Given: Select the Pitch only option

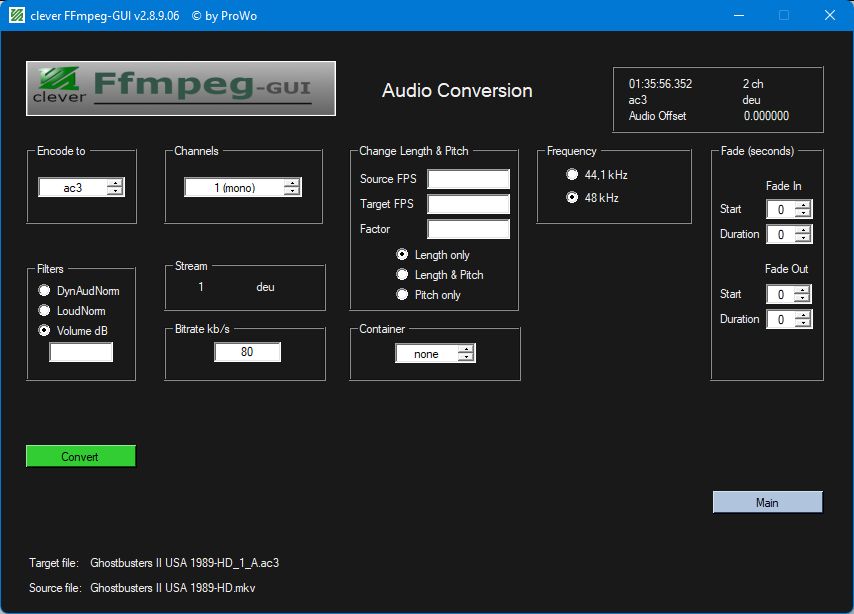Looking at the screenshot, I should tap(402, 295).
